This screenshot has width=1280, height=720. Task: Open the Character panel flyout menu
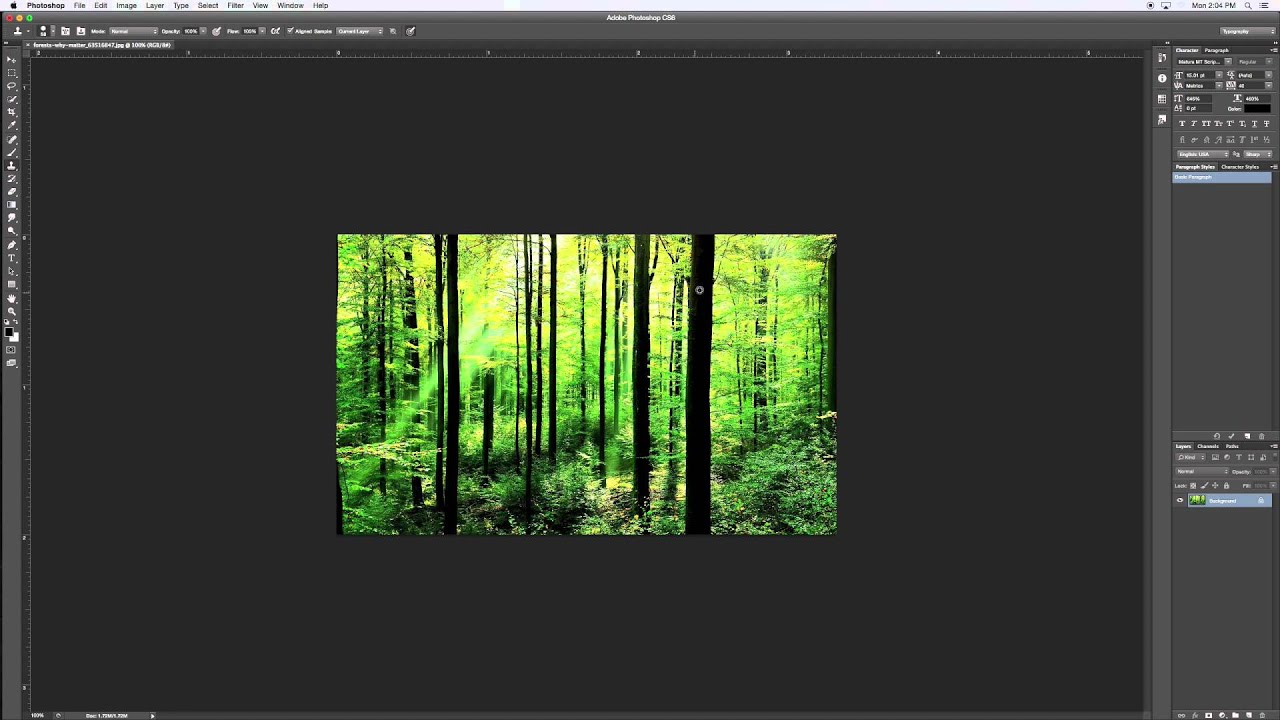[1273, 50]
